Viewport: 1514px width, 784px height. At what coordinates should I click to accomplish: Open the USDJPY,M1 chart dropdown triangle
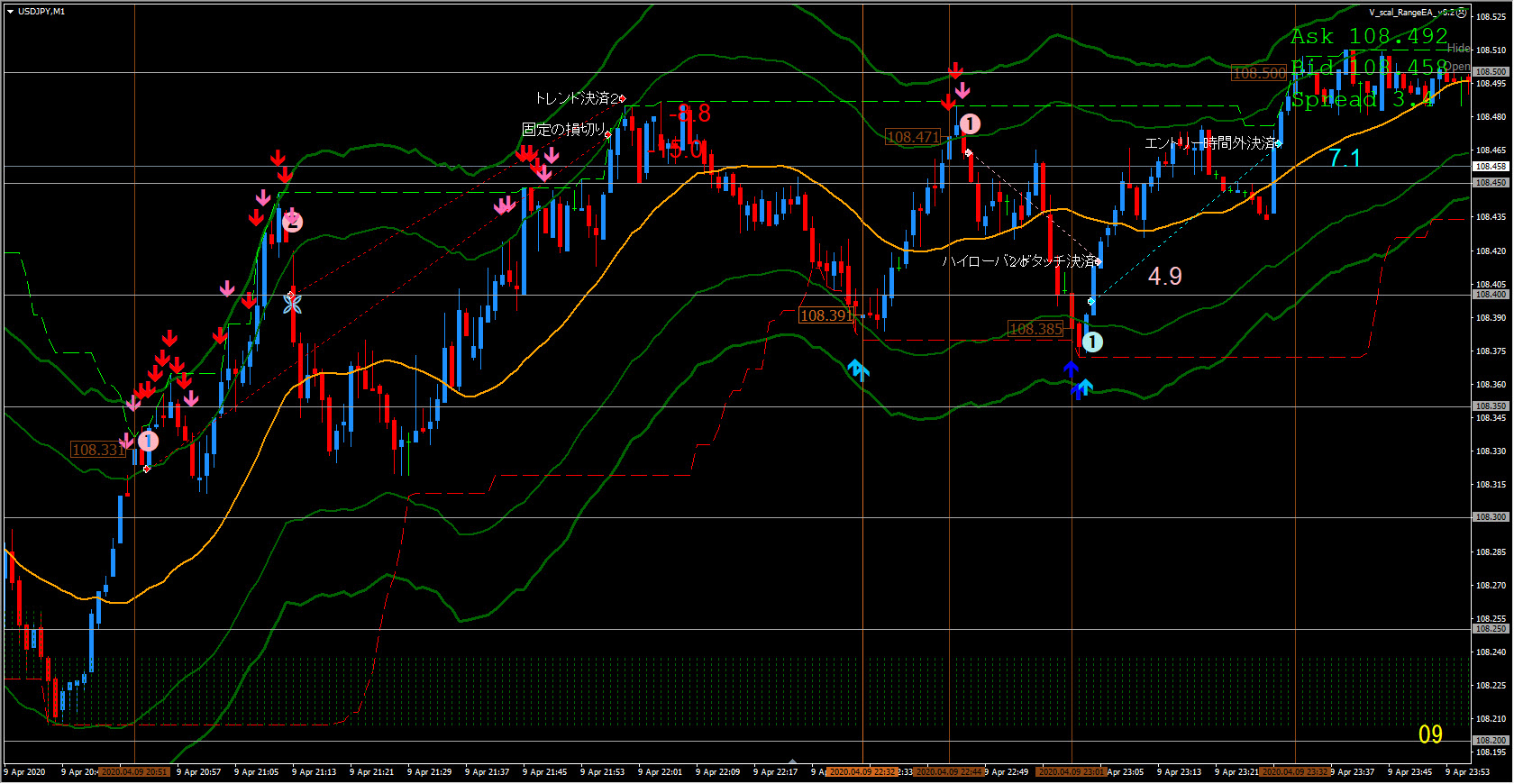coord(10,12)
